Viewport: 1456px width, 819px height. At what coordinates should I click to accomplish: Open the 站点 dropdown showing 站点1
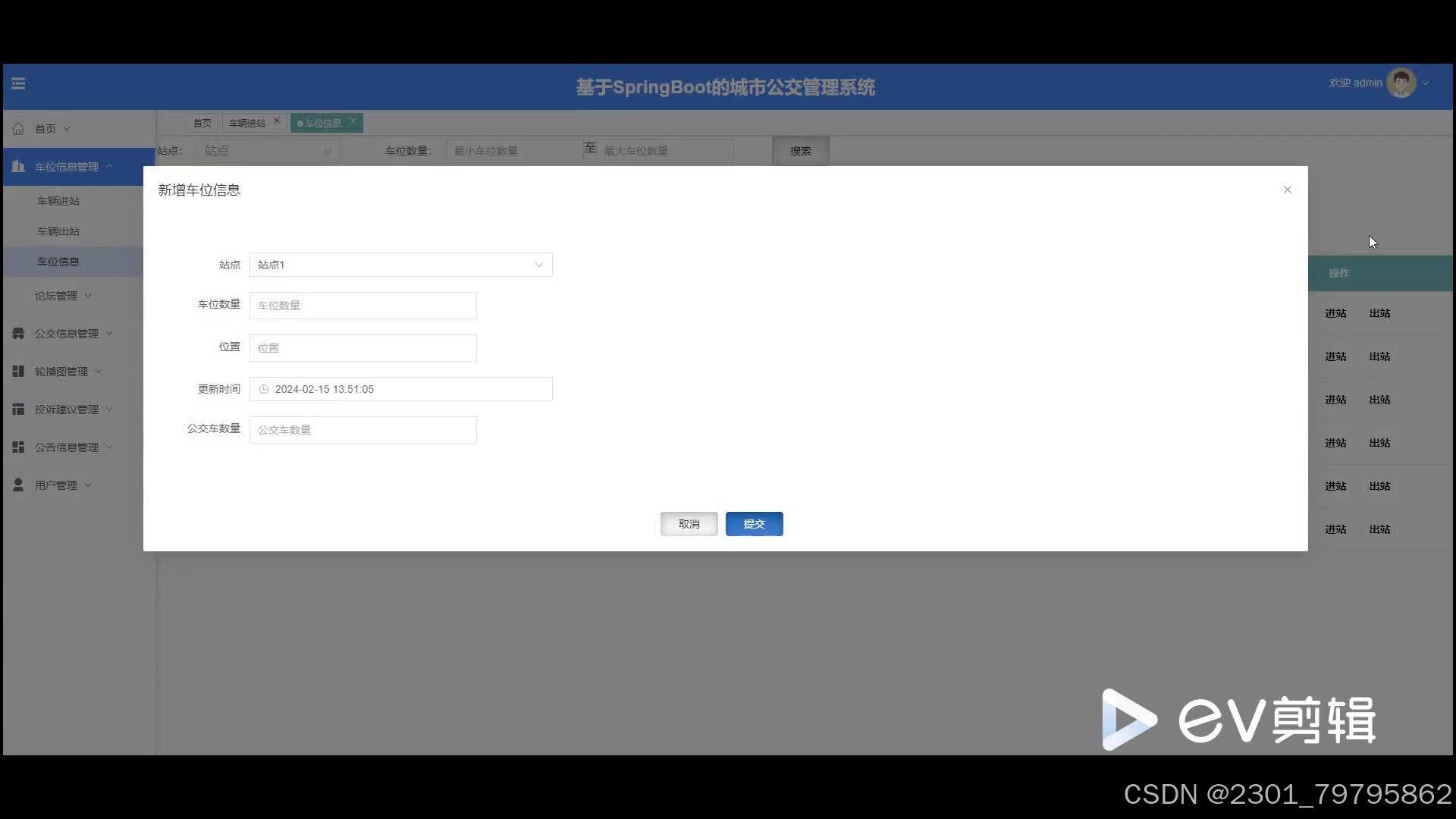400,265
